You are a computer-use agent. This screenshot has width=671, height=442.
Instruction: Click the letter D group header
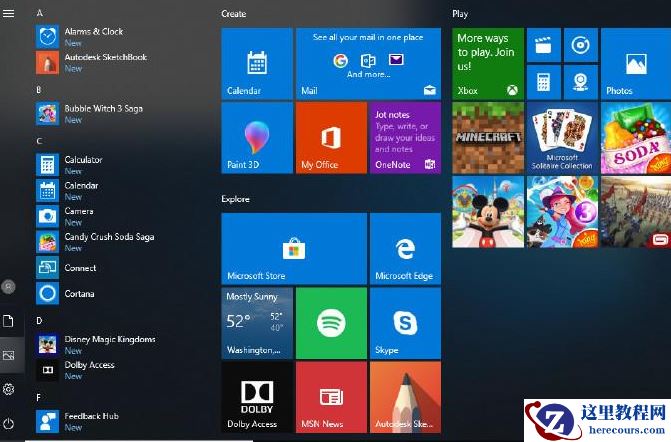39,320
